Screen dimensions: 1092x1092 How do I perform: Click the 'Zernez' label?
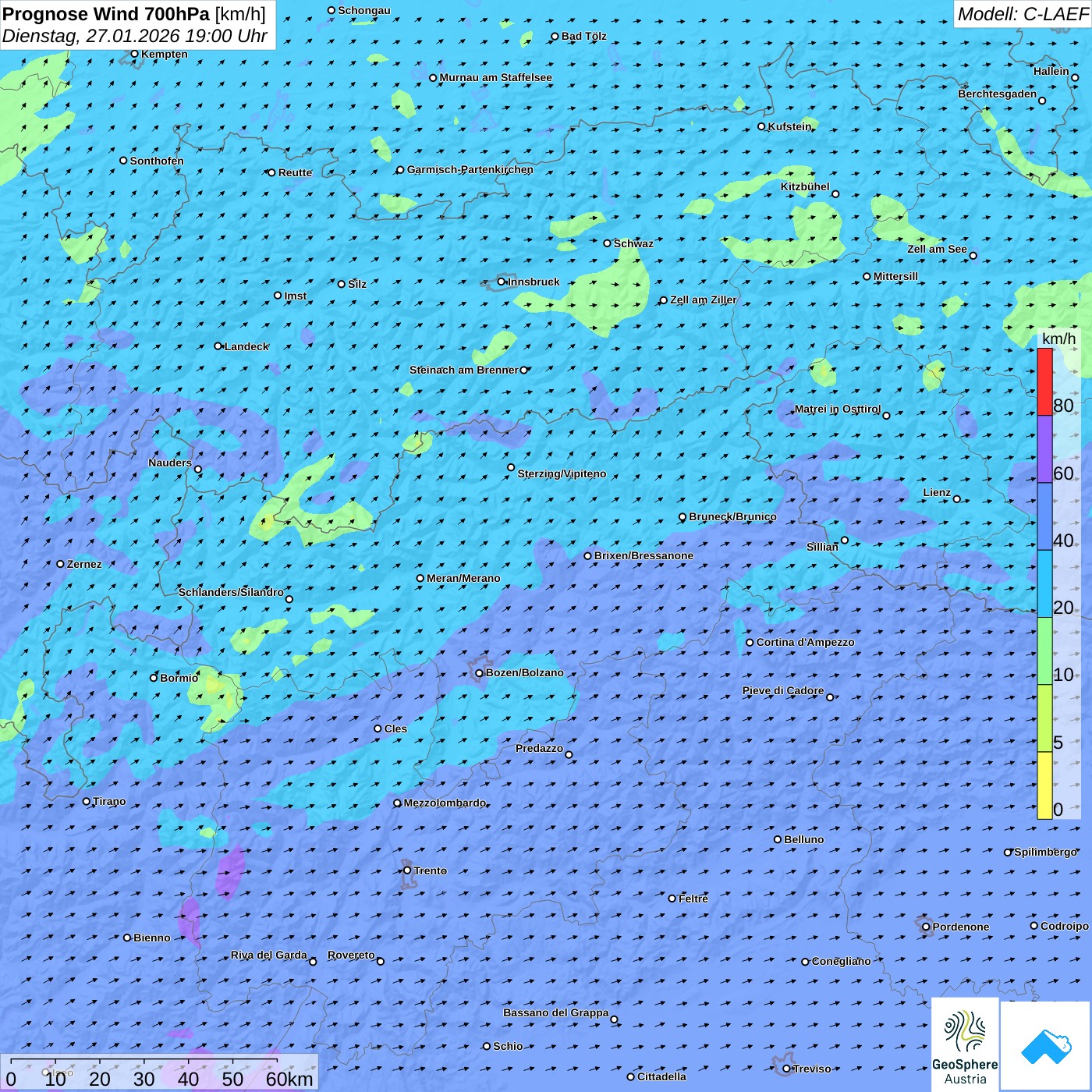84,564
